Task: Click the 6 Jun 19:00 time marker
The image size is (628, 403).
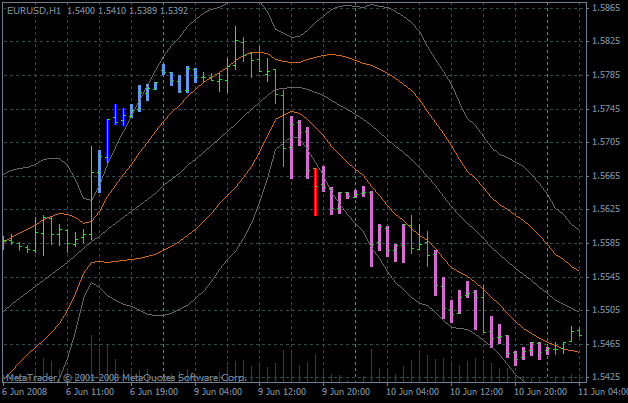Action: click(152, 393)
